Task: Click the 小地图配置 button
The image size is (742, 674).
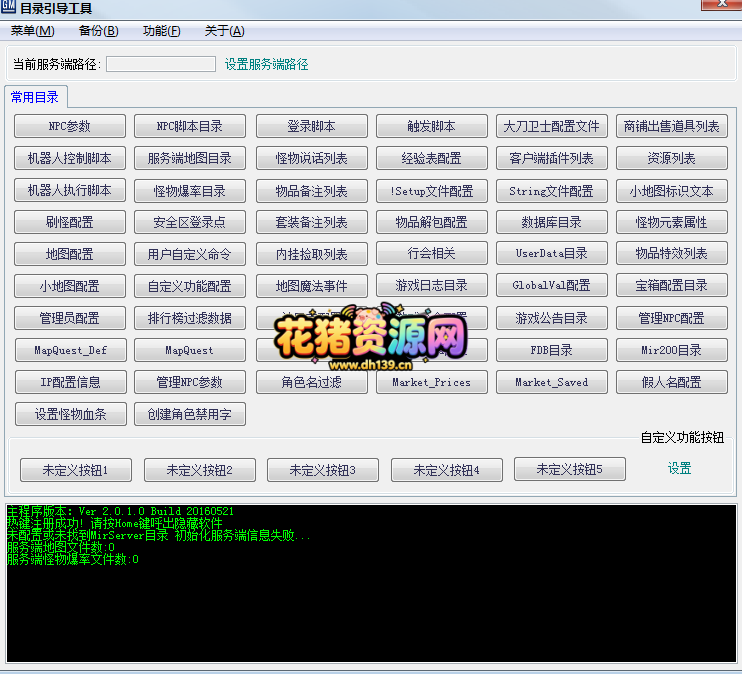Action: click(70, 286)
